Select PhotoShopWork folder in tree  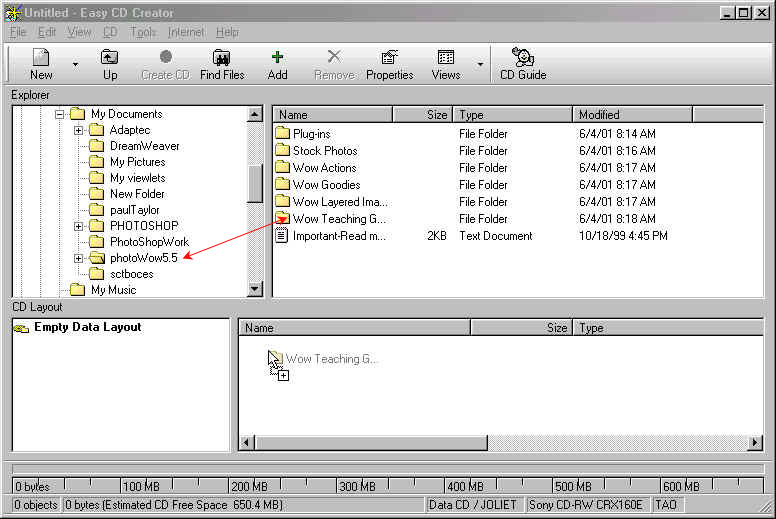[139, 242]
